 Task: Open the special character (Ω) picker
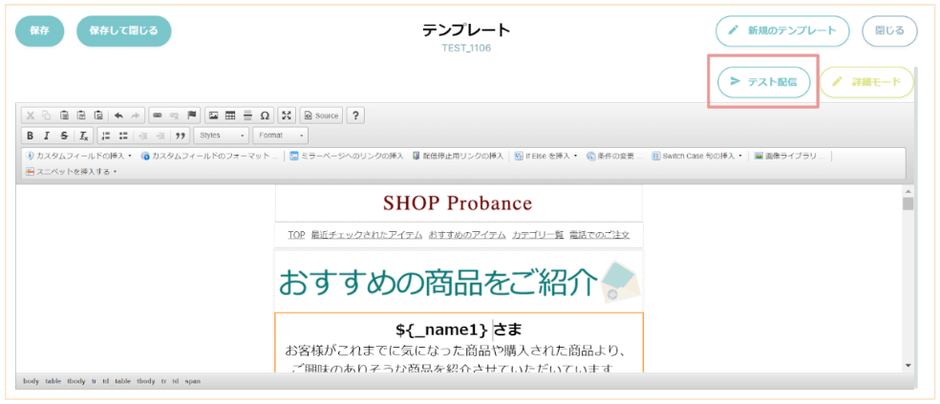pos(265,115)
